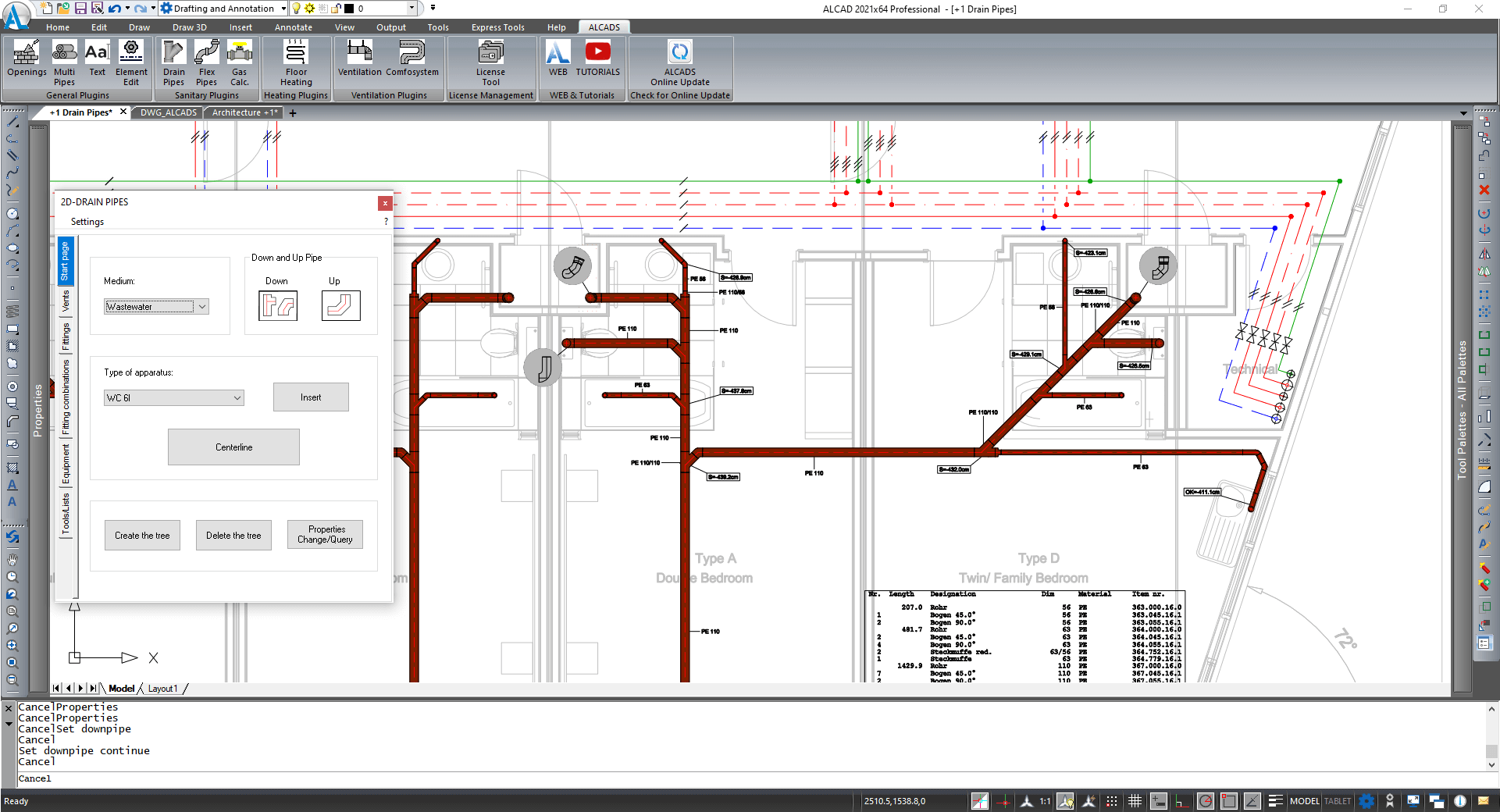Switch to the Architecture +1 drawing tab
1500x812 pixels.
point(244,112)
